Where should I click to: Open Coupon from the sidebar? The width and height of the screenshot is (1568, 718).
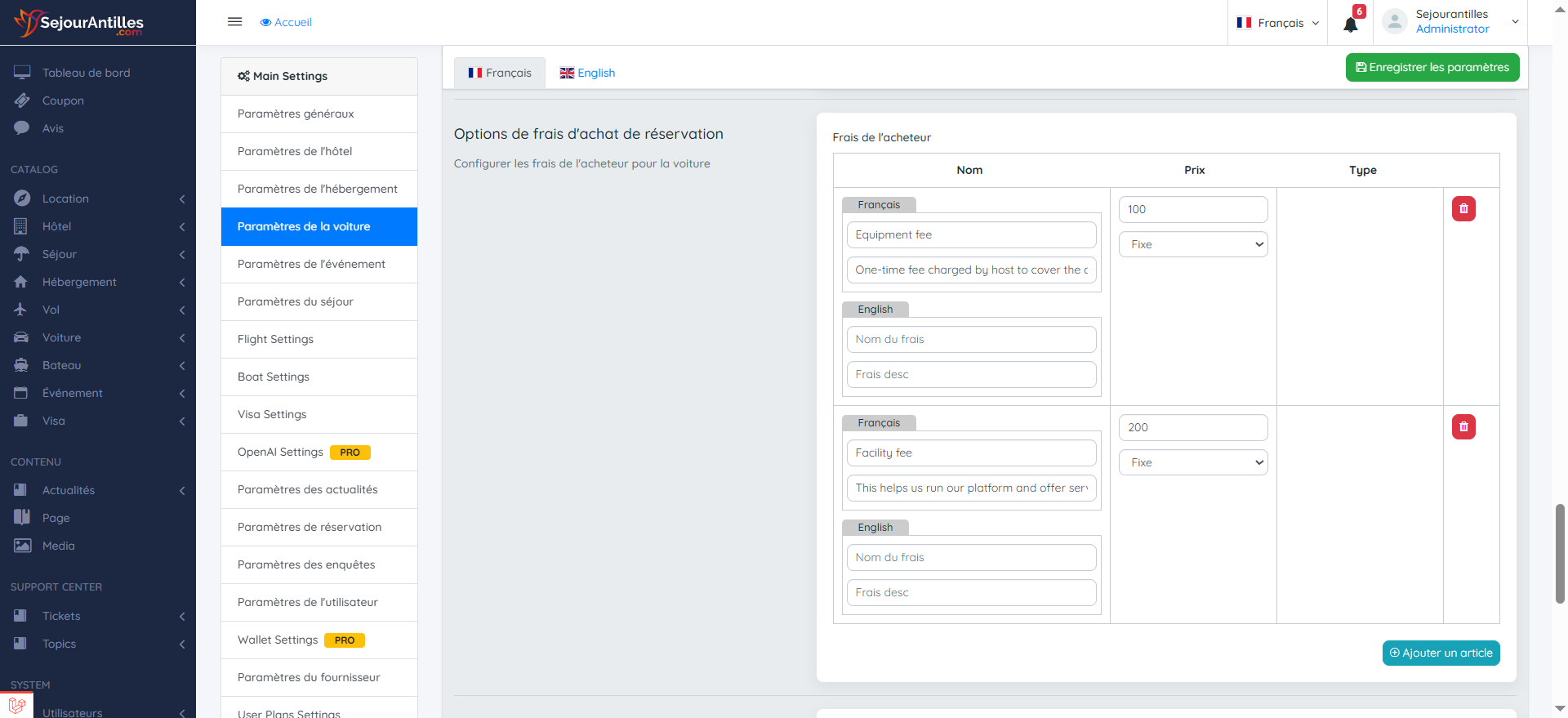pos(63,100)
